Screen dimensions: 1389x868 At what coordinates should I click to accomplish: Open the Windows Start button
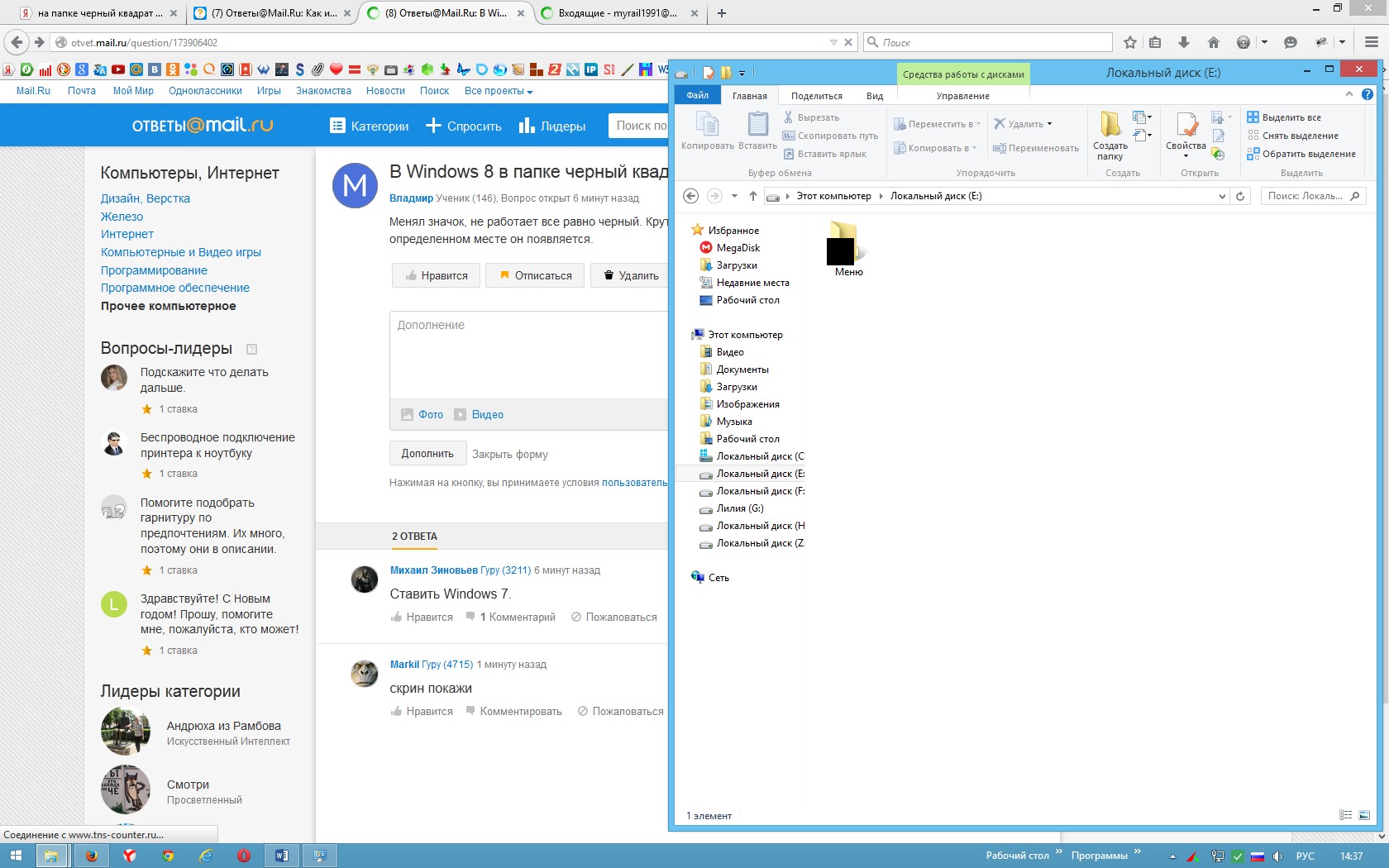point(16,856)
